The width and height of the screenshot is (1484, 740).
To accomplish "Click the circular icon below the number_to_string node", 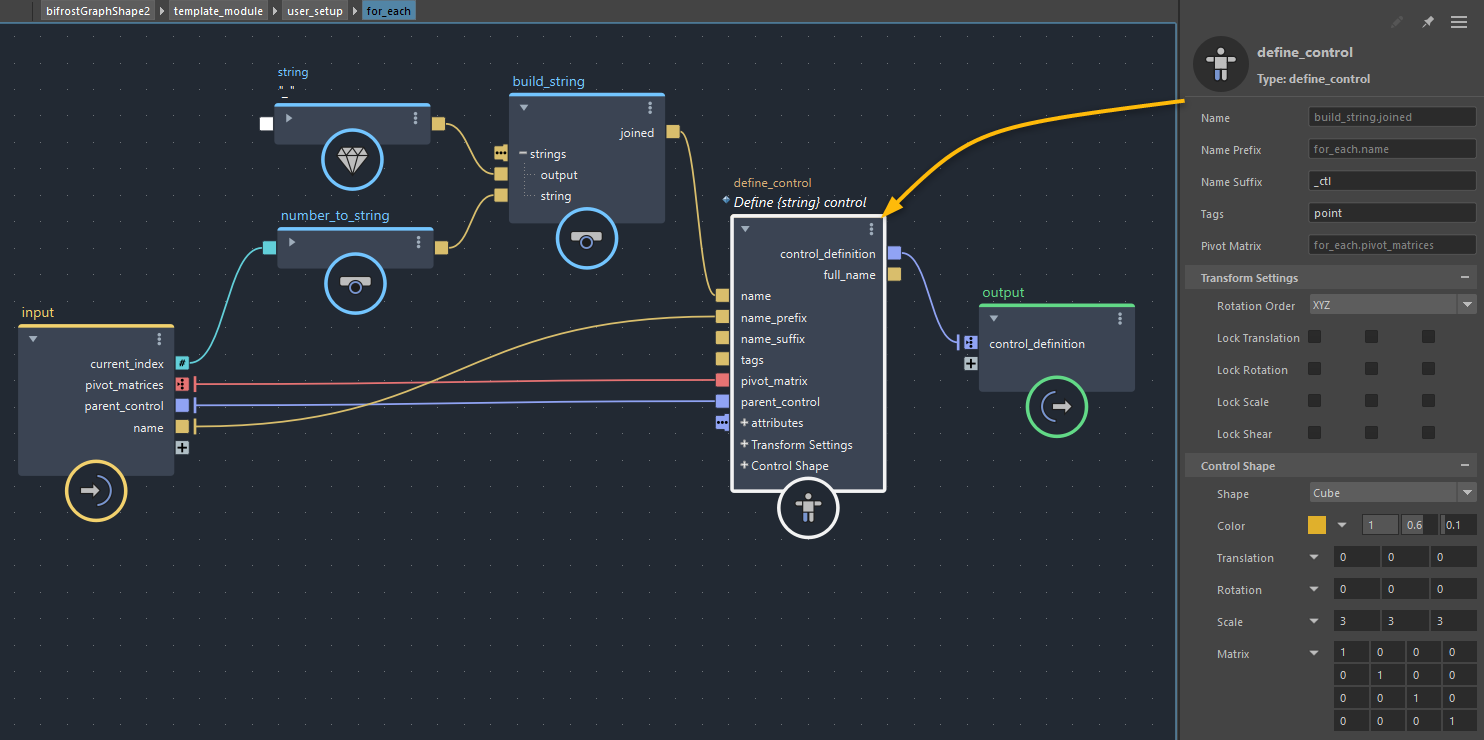I will (354, 284).
